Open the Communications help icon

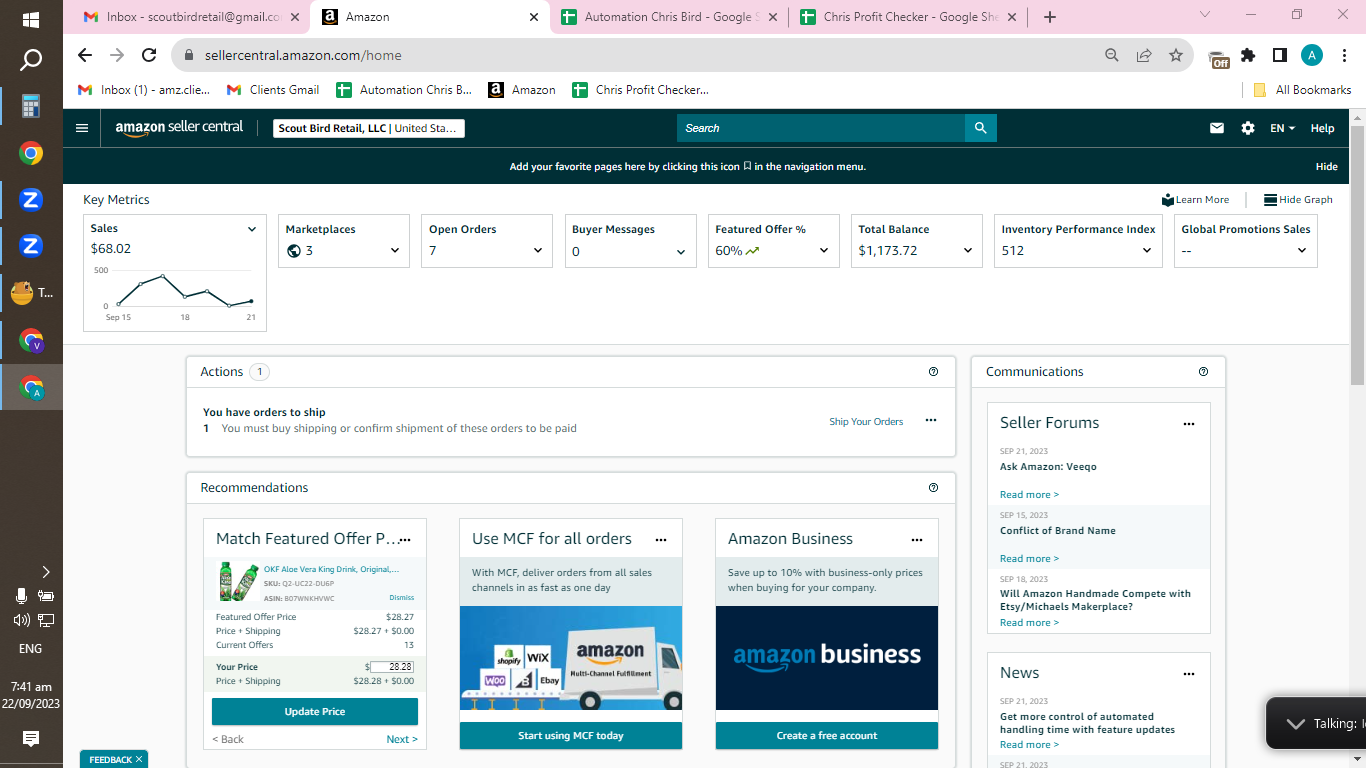point(1203,372)
